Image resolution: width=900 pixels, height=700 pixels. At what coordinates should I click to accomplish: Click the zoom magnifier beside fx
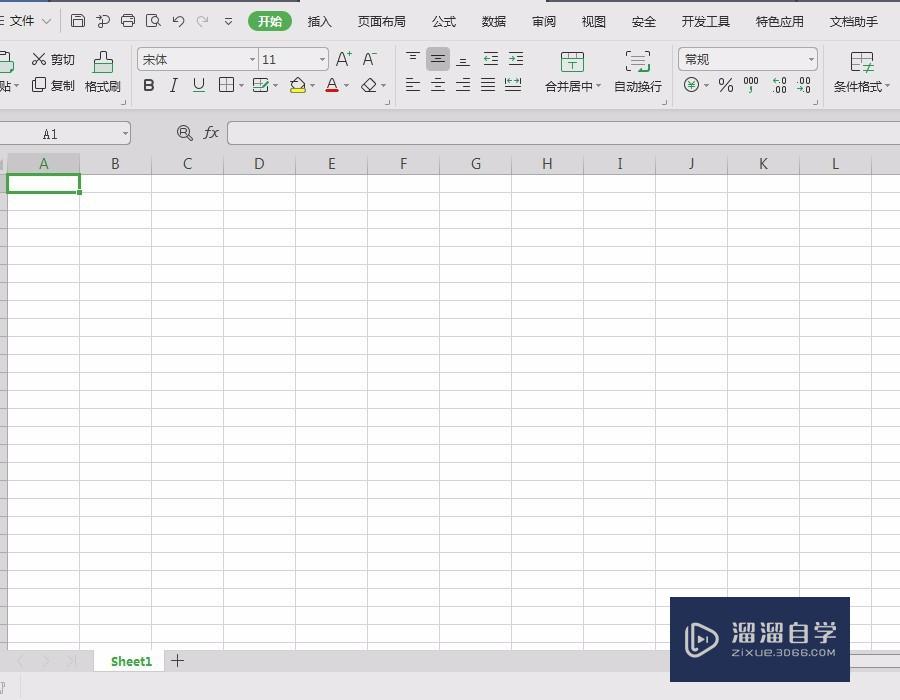(x=185, y=133)
